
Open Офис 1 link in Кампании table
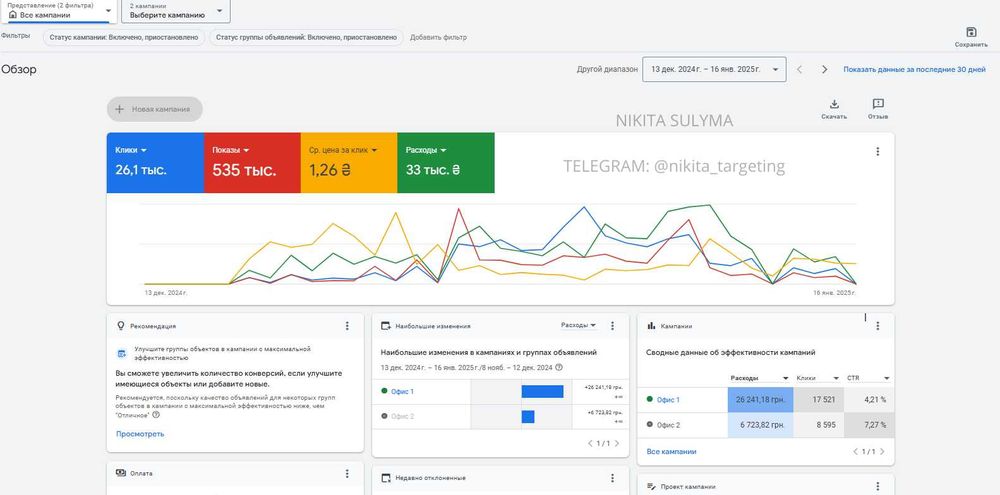coord(668,400)
